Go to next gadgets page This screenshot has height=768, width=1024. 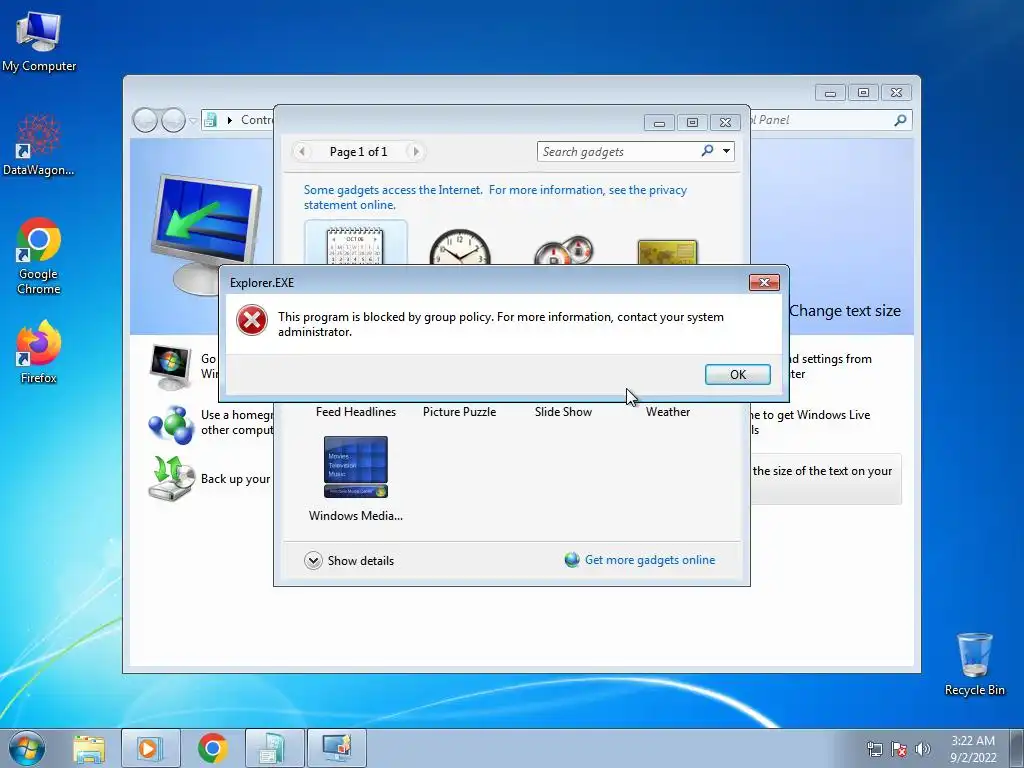[x=415, y=152]
